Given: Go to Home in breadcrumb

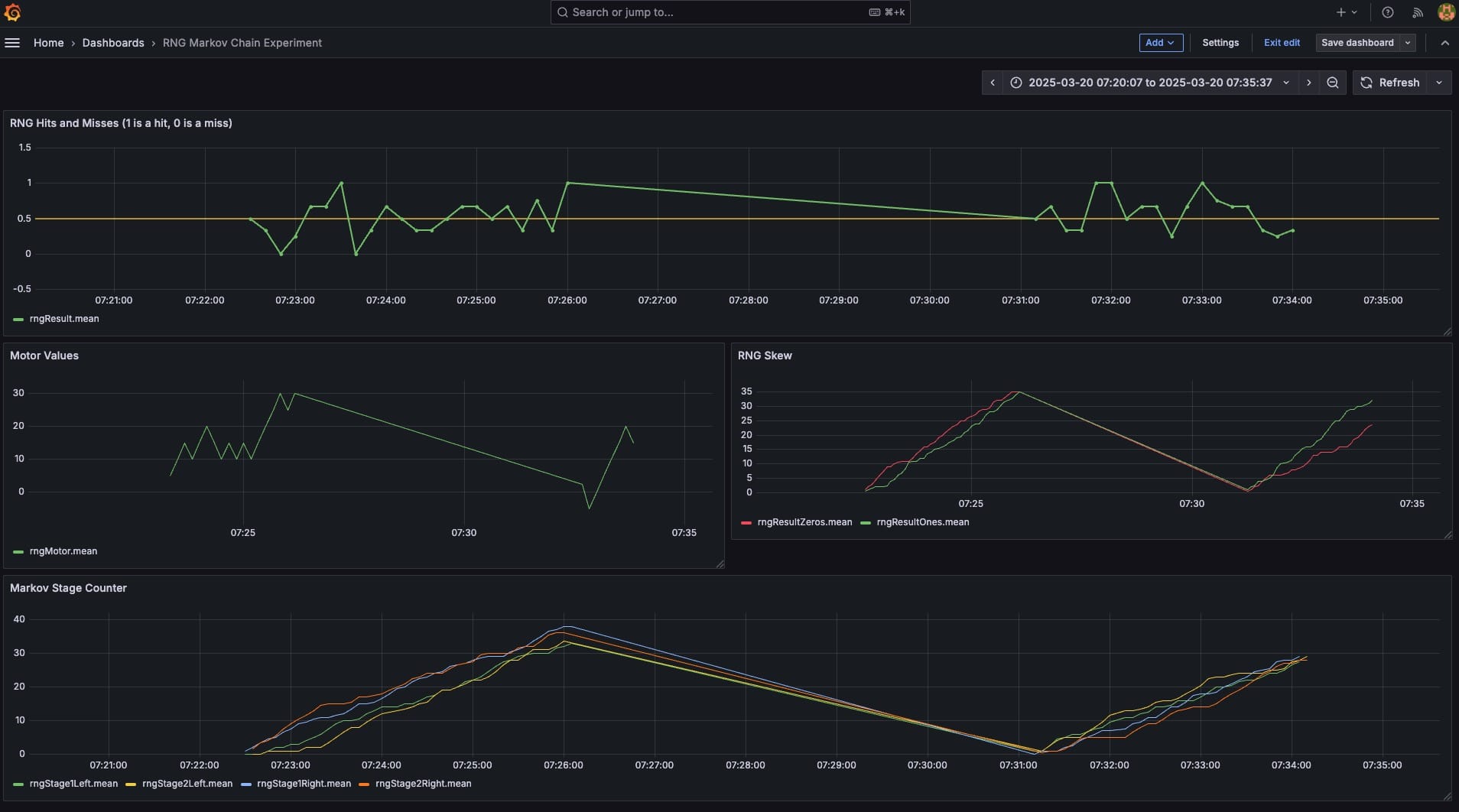Looking at the screenshot, I should 48,43.
